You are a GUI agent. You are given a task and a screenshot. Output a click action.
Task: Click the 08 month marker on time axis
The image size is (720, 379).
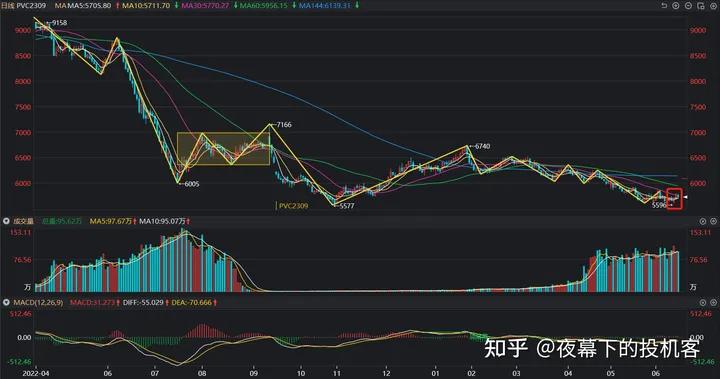202,373
